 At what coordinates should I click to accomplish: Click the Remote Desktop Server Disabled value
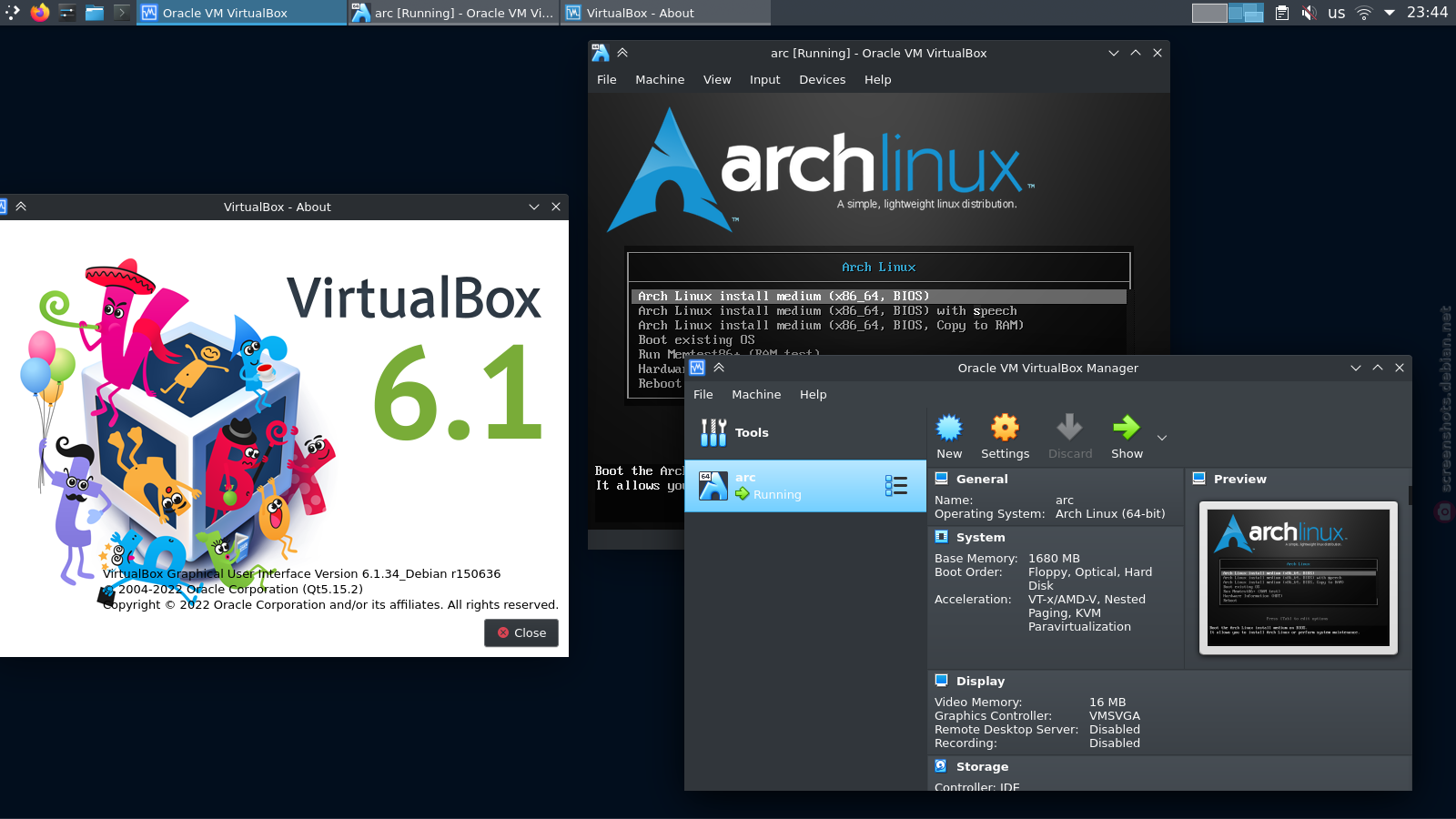click(x=1115, y=730)
